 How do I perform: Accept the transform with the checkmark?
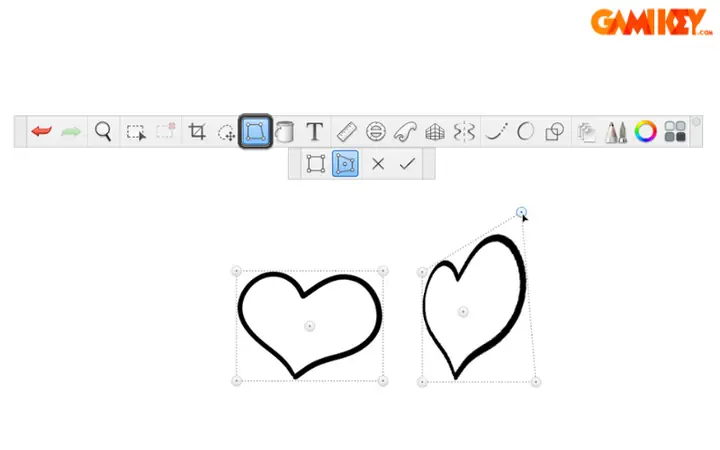[x=407, y=163]
